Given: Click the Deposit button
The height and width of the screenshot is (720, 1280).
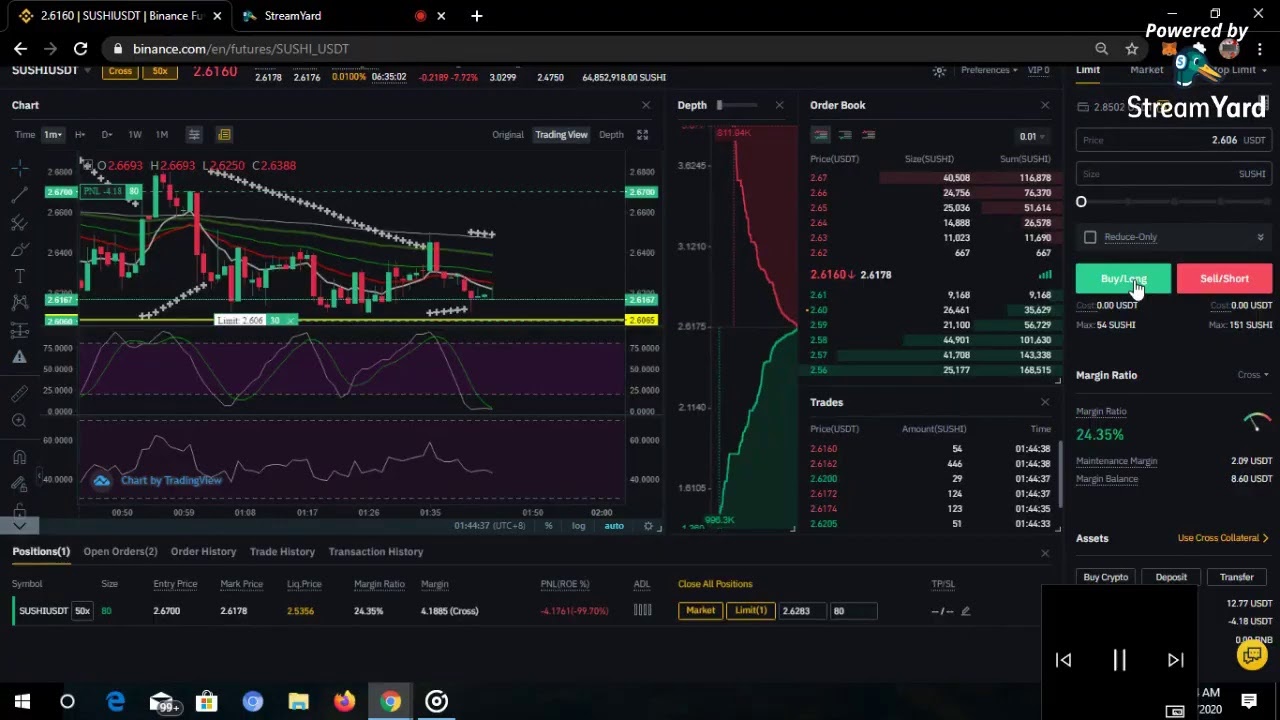Looking at the screenshot, I should pos(1171,577).
